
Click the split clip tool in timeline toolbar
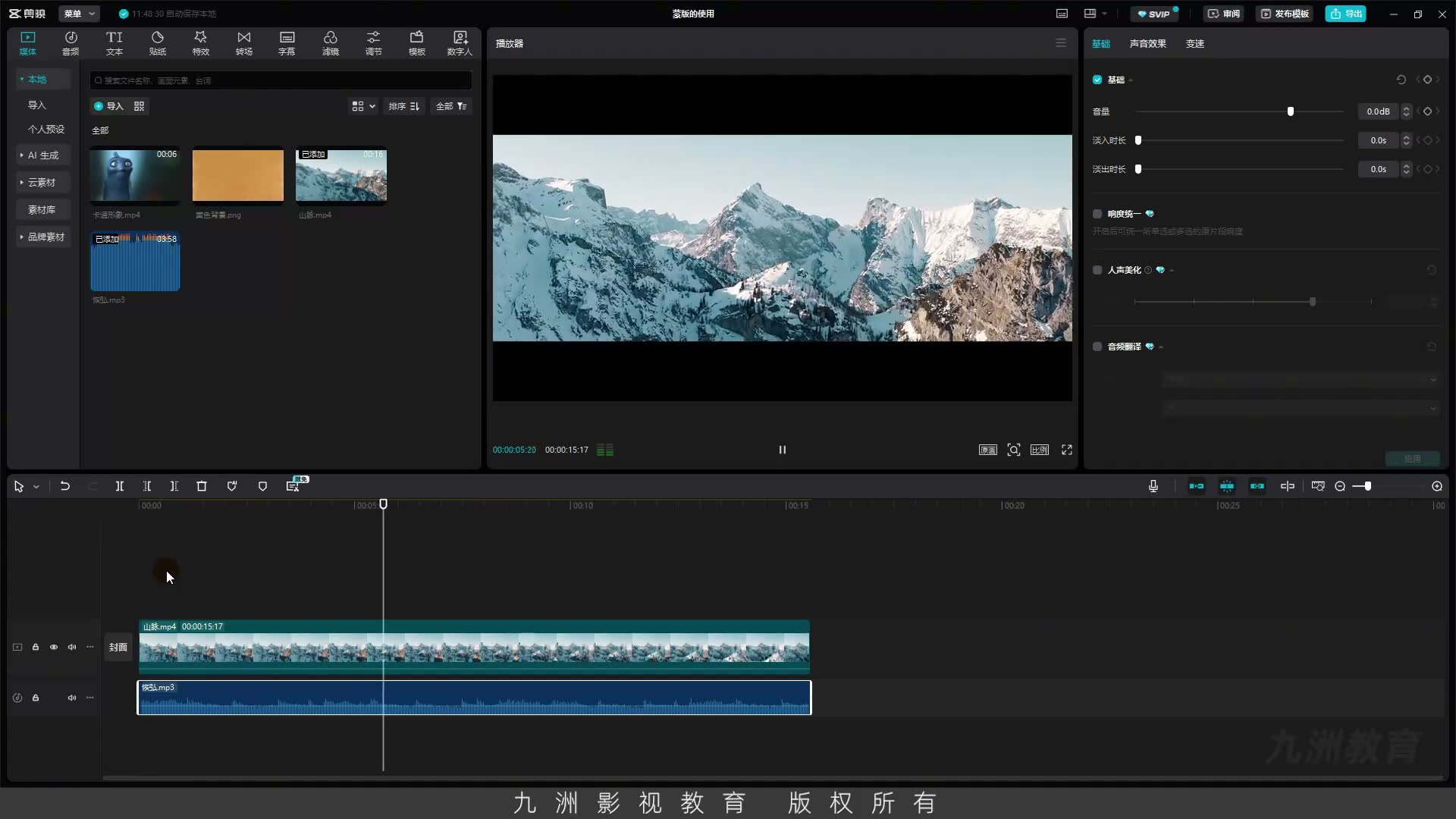coord(120,486)
